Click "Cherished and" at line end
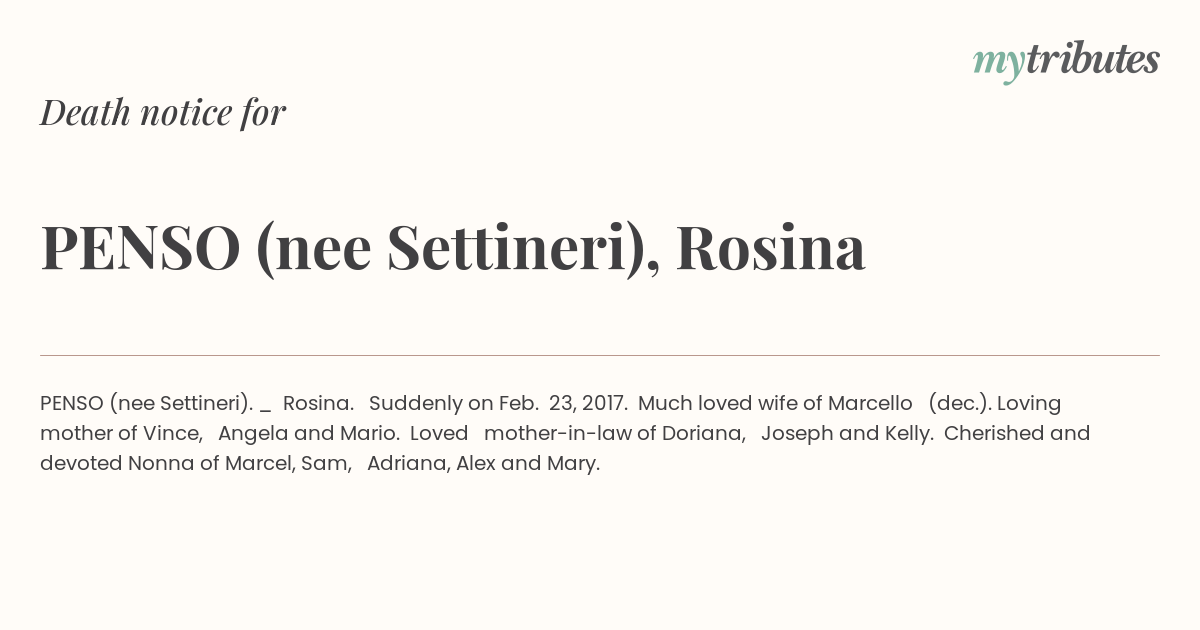This screenshot has width=1200, height=630. coord(1017,434)
